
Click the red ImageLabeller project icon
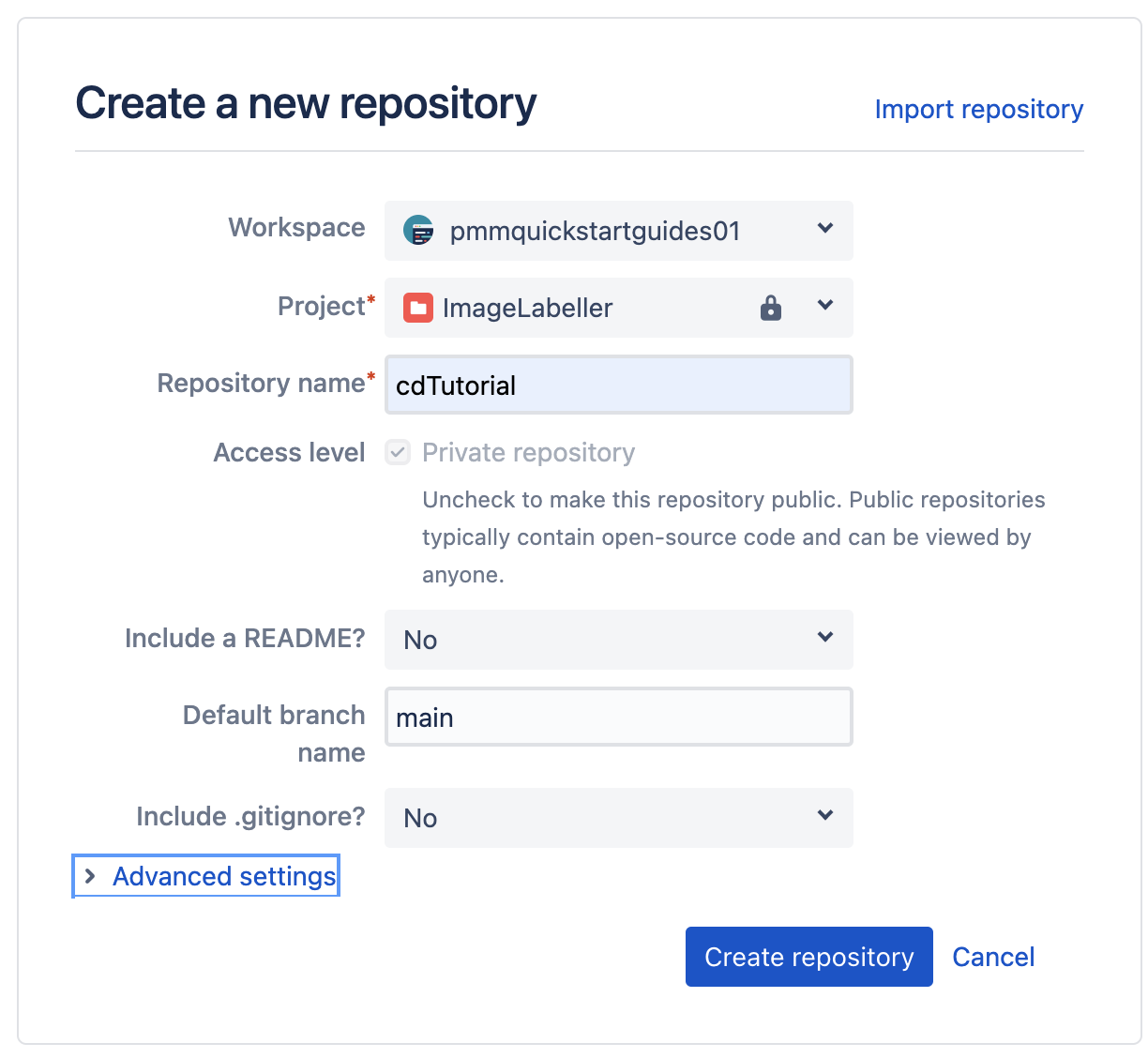point(417,308)
